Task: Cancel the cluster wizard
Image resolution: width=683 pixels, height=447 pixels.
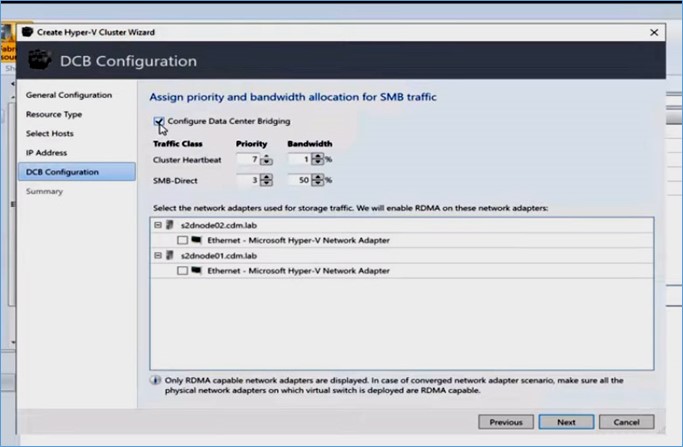Action: point(626,422)
